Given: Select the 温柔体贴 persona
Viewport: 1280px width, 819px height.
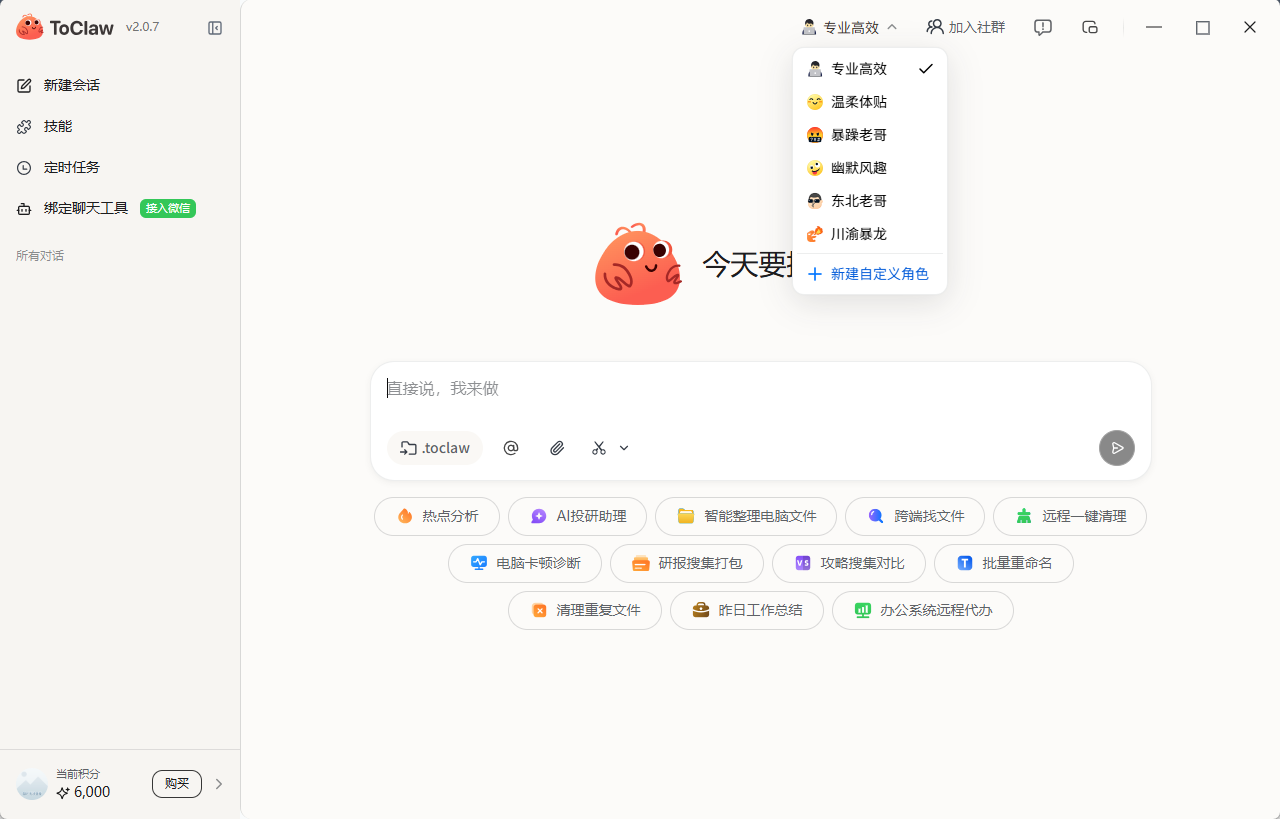Looking at the screenshot, I should (x=858, y=101).
